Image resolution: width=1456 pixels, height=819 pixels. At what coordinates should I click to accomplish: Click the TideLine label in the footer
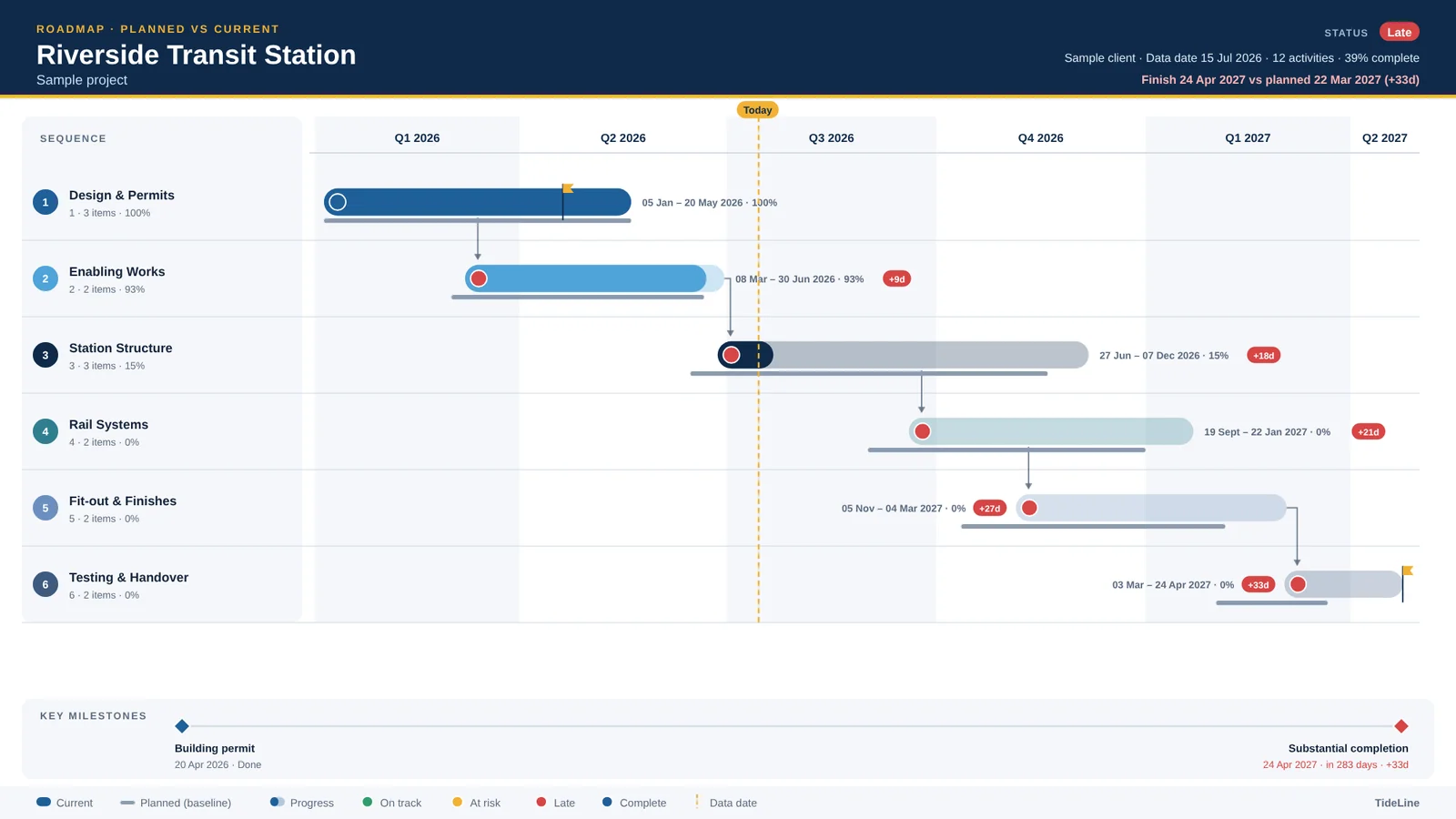[1397, 803]
